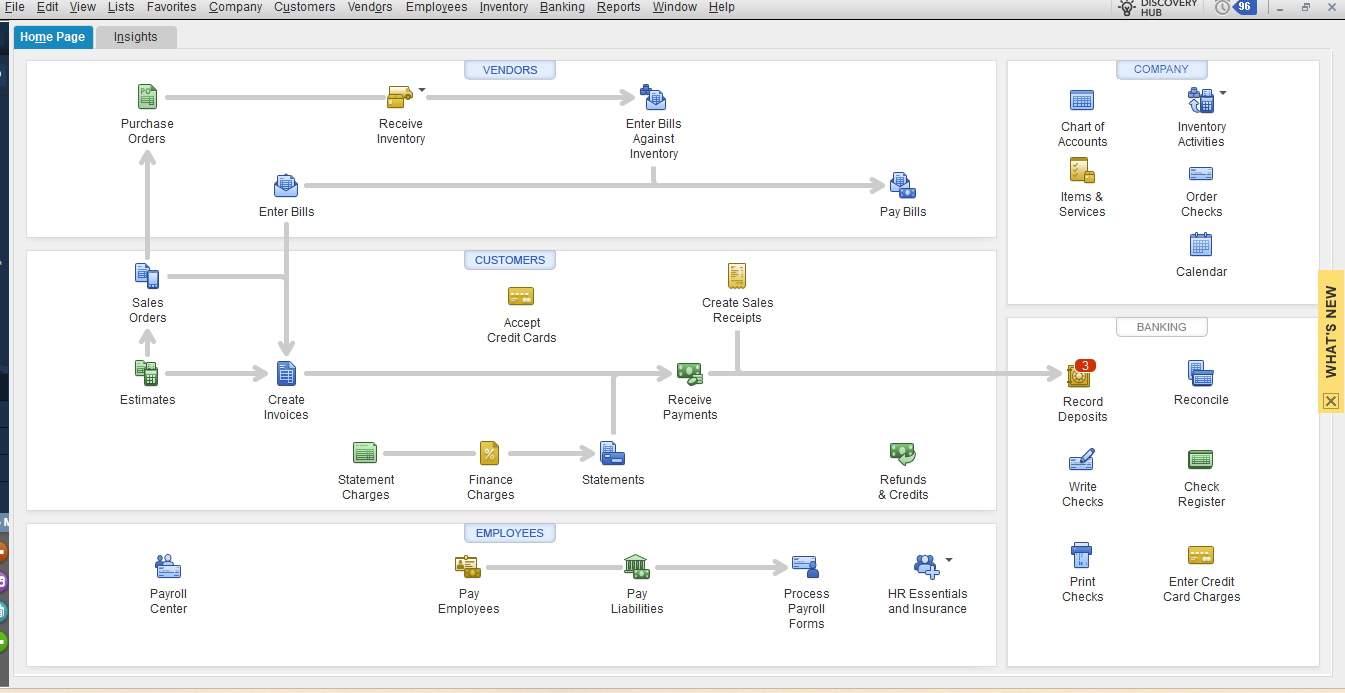Screen dimensions: 1345x693
Task: Click Refunds & Credits icon
Action: coord(903,454)
